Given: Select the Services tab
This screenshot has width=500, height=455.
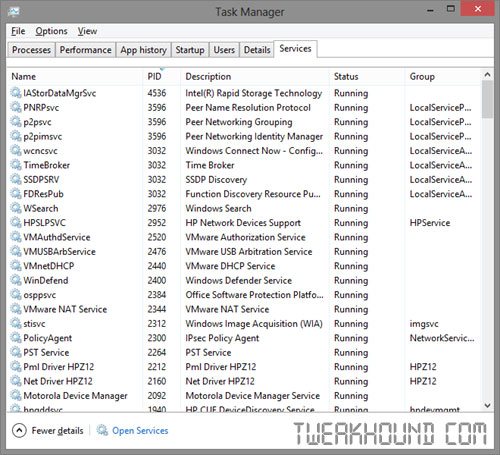Looking at the screenshot, I should click(x=295, y=49).
